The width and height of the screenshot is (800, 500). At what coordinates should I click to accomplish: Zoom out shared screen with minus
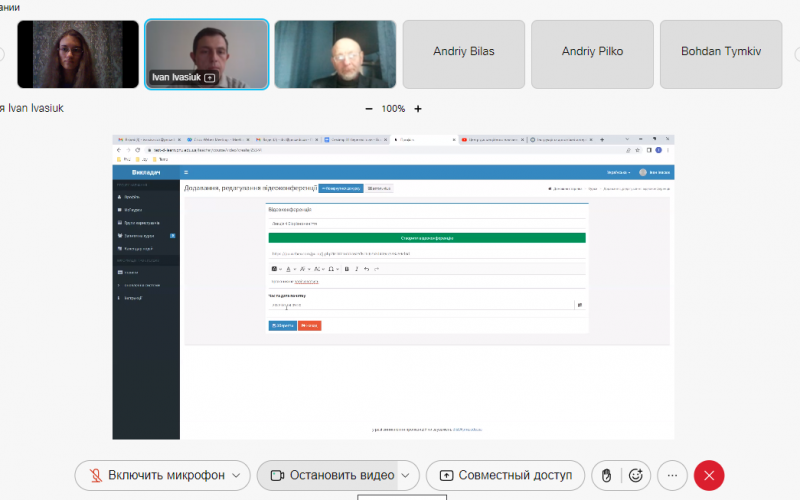(369, 109)
